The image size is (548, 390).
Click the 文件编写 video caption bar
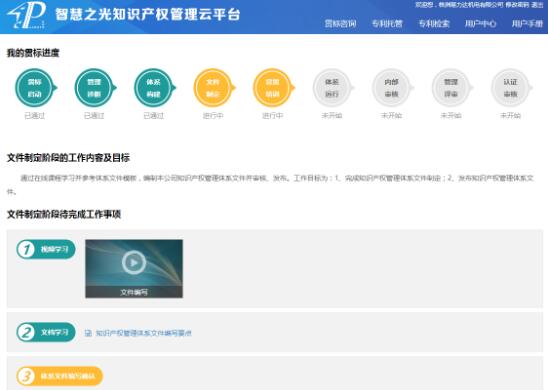click(x=134, y=292)
